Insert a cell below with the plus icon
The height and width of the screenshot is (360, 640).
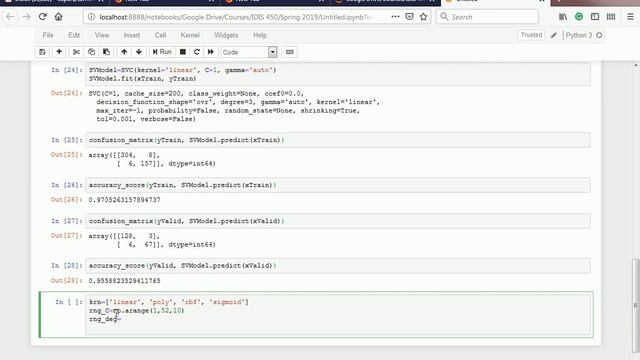pos(59,52)
